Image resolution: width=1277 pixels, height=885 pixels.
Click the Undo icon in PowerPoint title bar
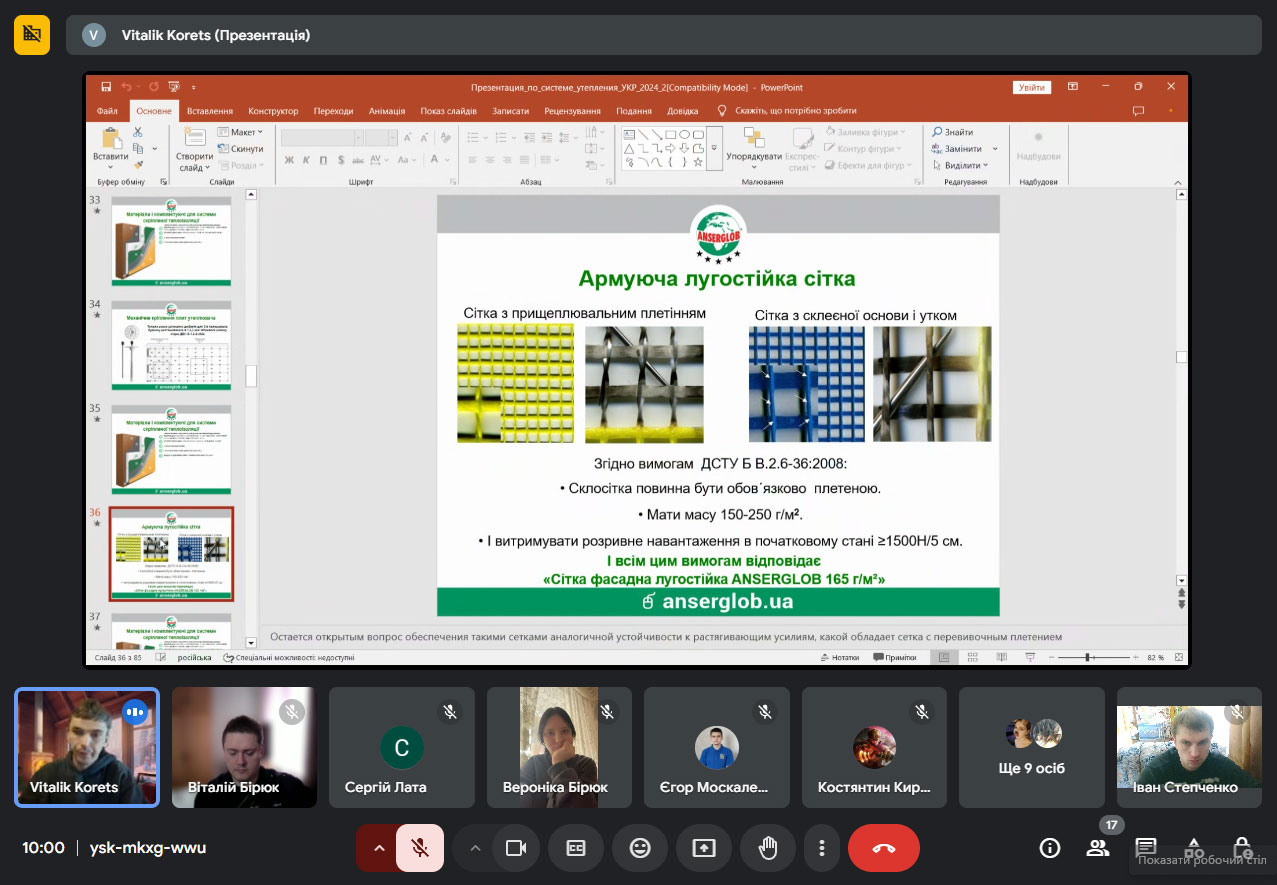tap(127, 87)
